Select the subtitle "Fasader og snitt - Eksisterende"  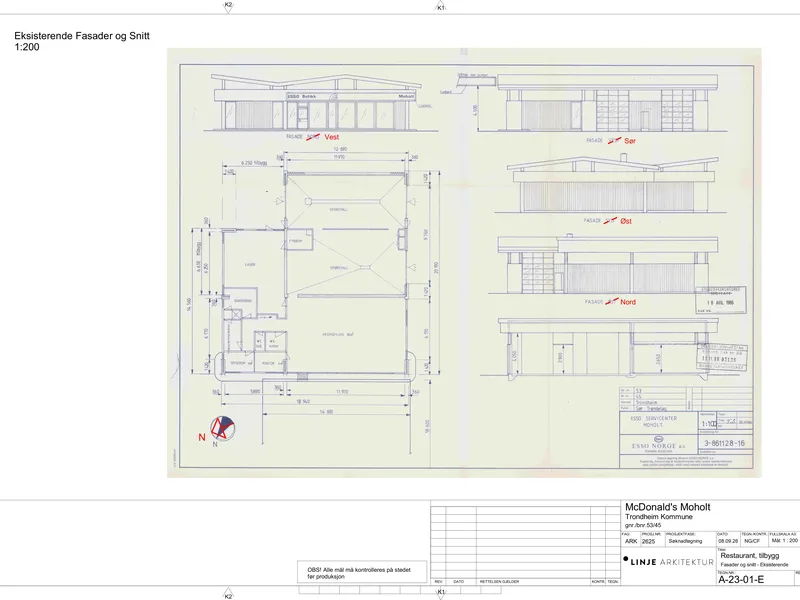[x=755, y=565]
